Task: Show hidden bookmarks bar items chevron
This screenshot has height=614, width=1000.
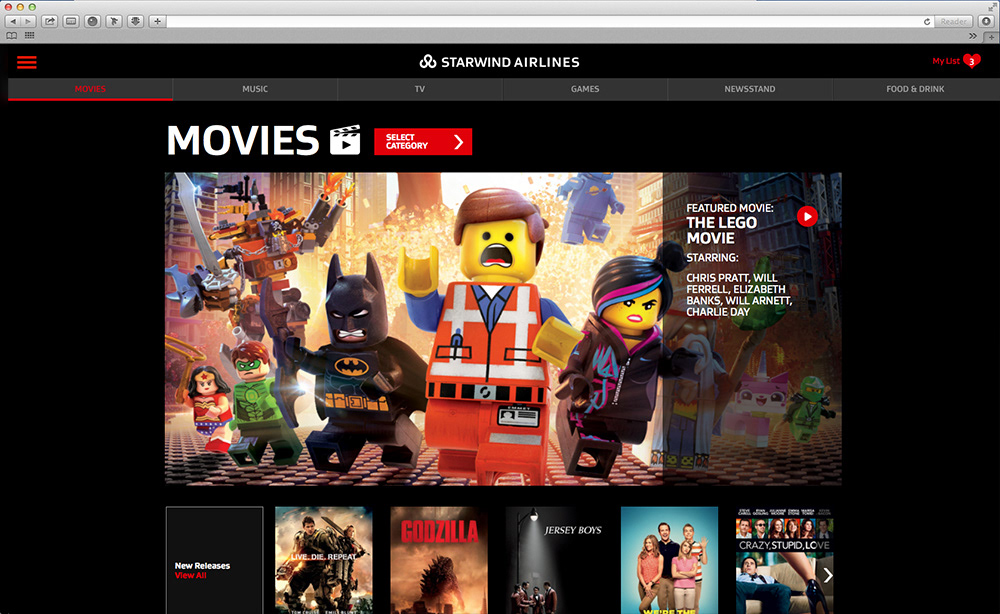Action: [973, 36]
